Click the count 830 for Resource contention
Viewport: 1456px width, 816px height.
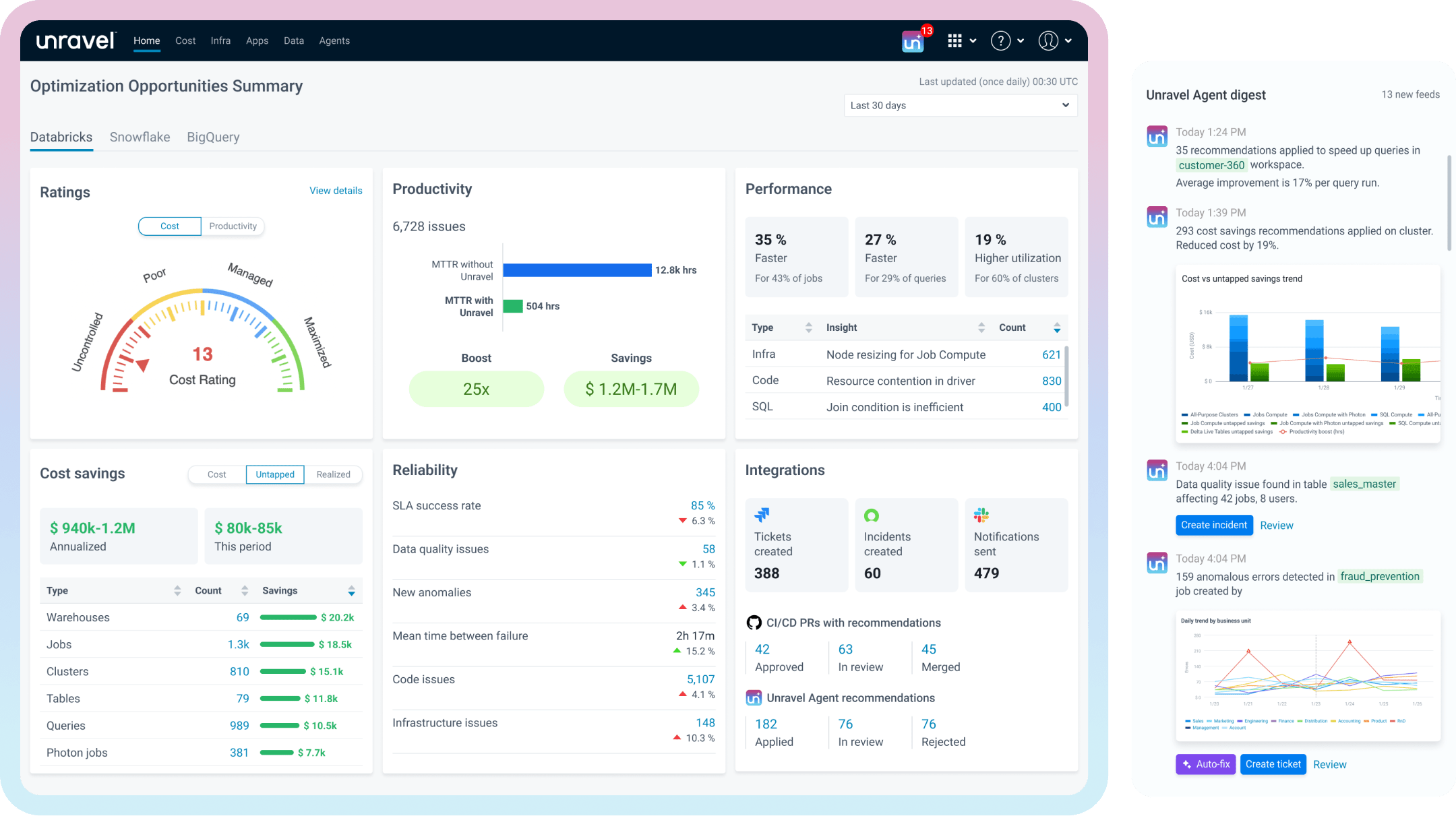click(1051, 381)
